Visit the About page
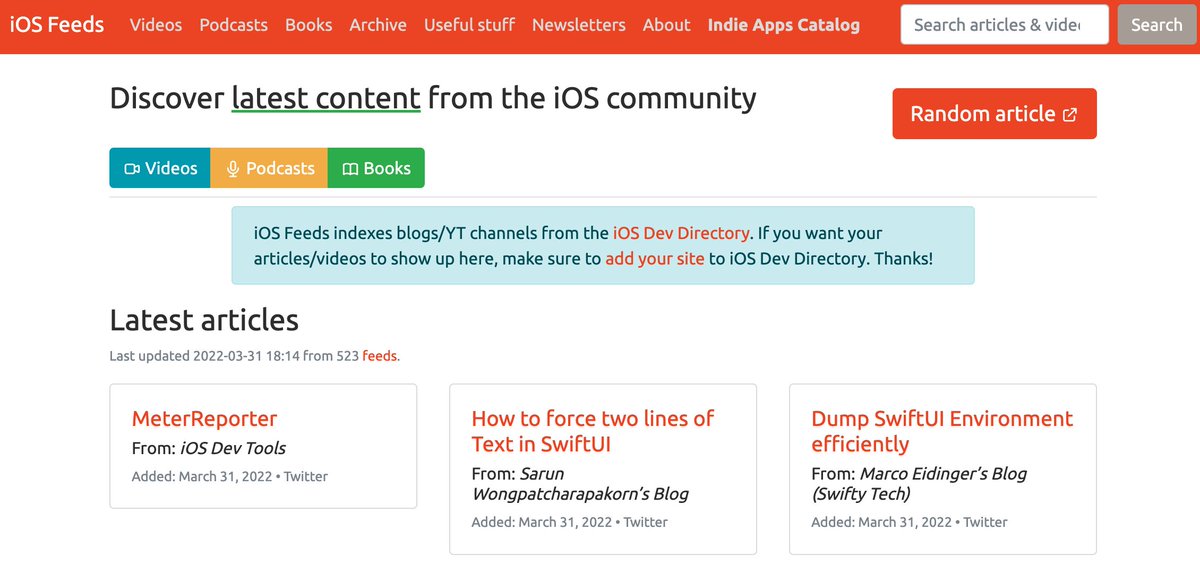Viewport: 1200px width, 563px height. click(666, 24)
